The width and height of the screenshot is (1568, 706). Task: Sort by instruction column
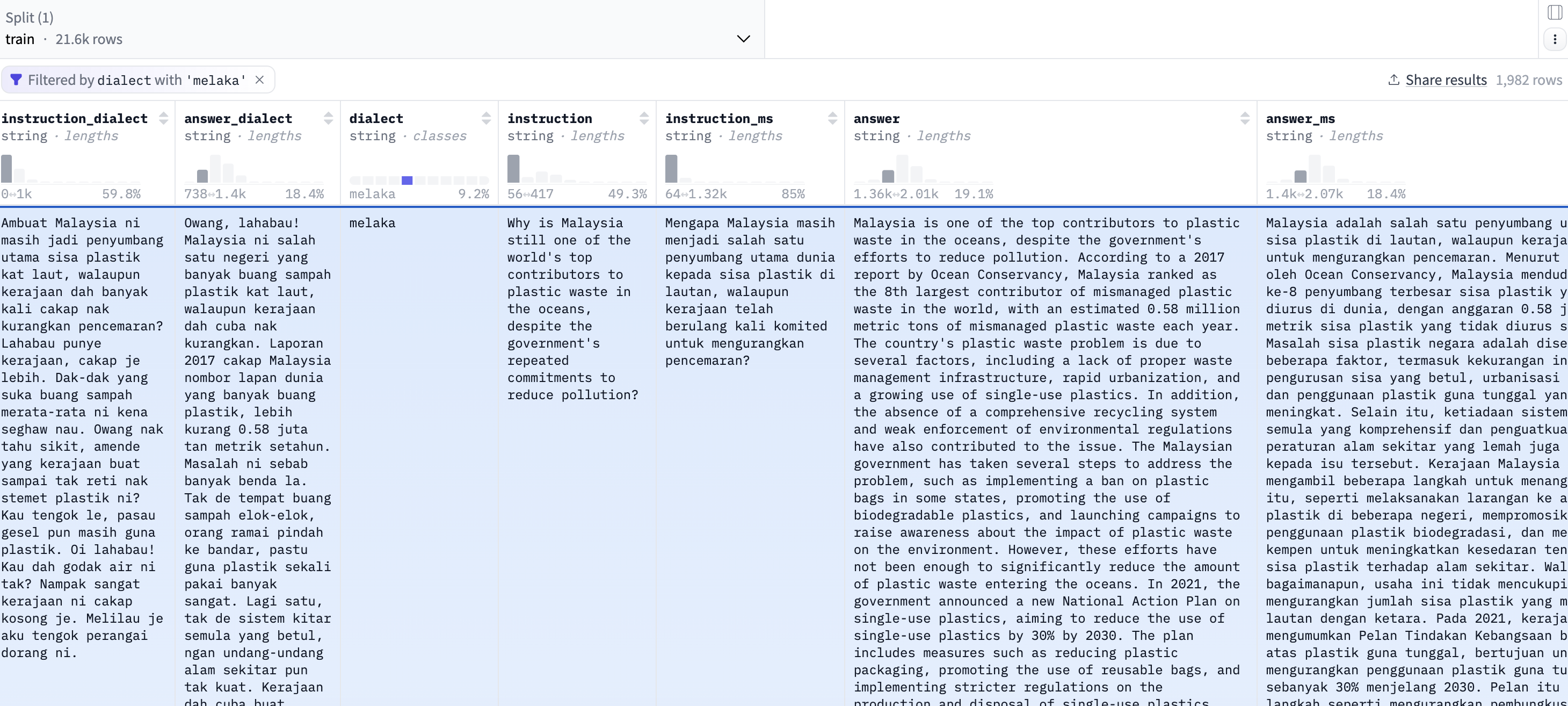(644, 118)
